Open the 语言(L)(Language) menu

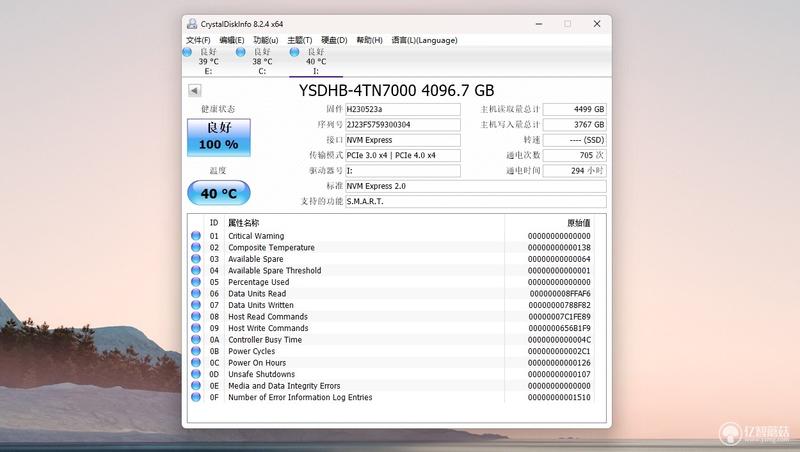click(x=424, y=40)
